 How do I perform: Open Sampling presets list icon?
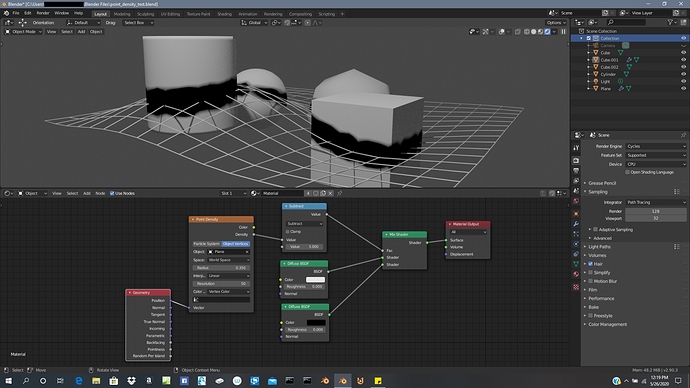pos(677,192)
